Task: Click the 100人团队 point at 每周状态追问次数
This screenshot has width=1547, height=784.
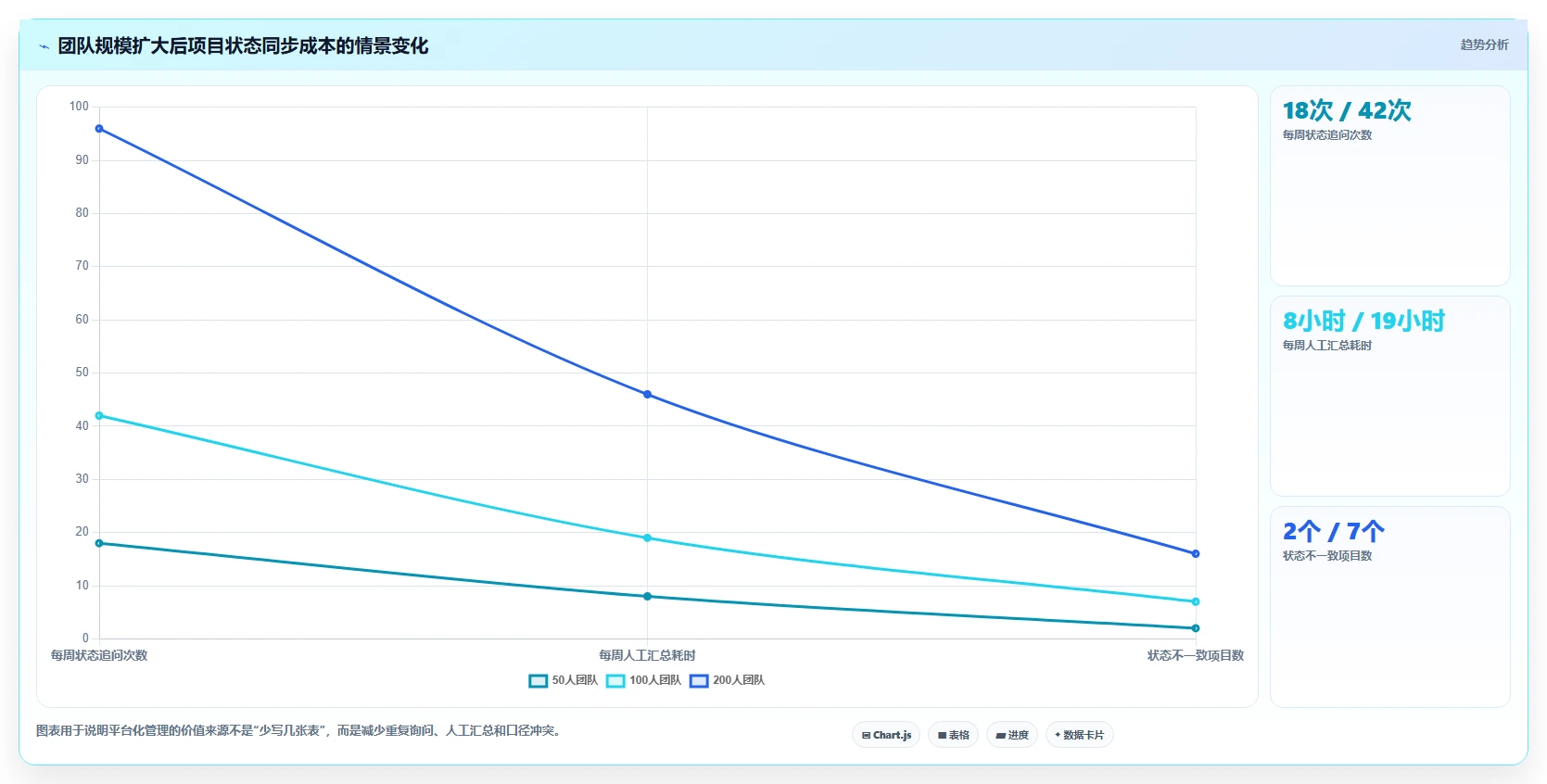Action: 99,416
